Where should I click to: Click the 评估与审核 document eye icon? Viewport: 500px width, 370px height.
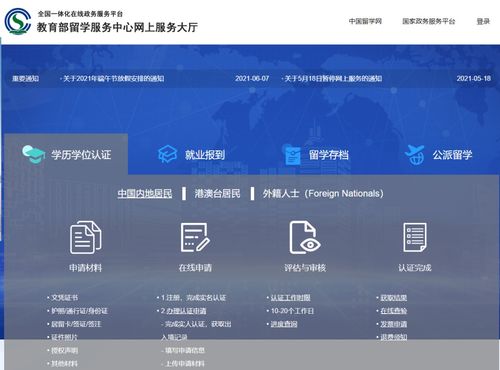click(x=305, y=237)
